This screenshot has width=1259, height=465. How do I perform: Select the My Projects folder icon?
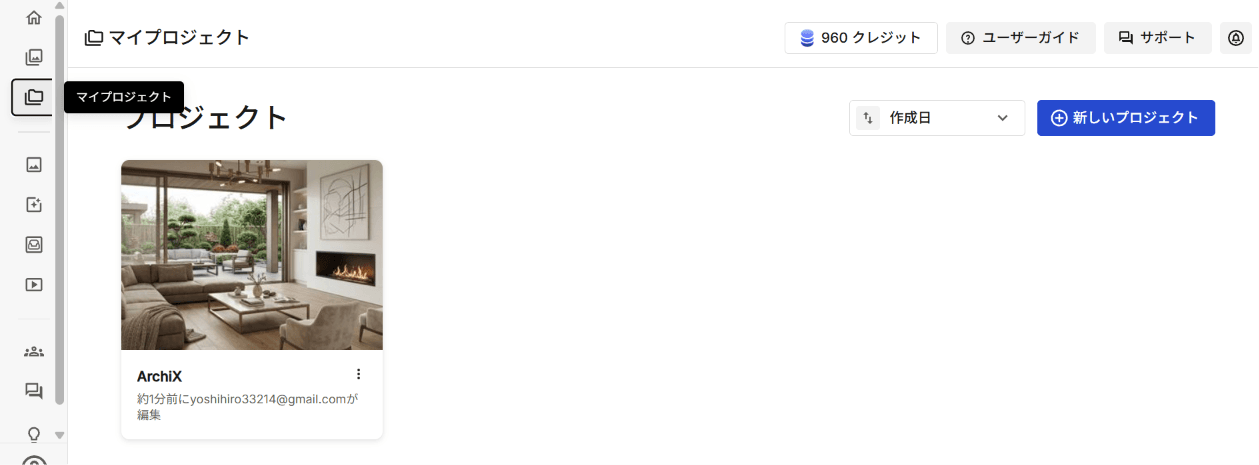tap(34, 97)
